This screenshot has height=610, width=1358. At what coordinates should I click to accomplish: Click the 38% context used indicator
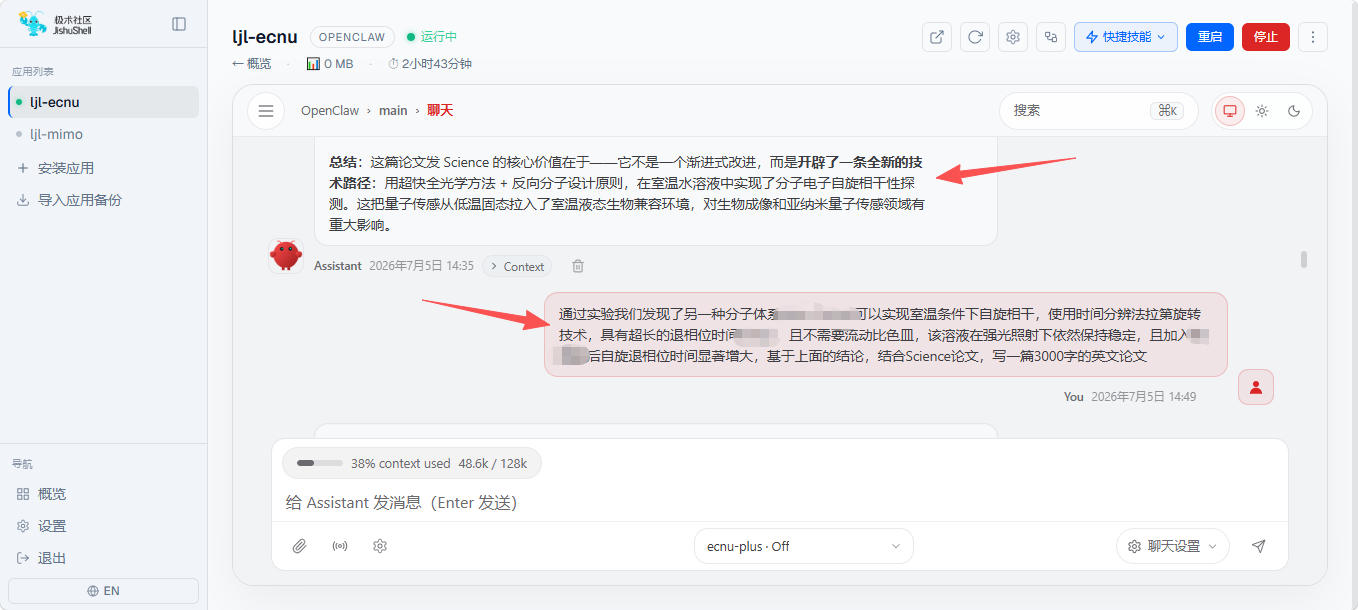pos(412,463)
